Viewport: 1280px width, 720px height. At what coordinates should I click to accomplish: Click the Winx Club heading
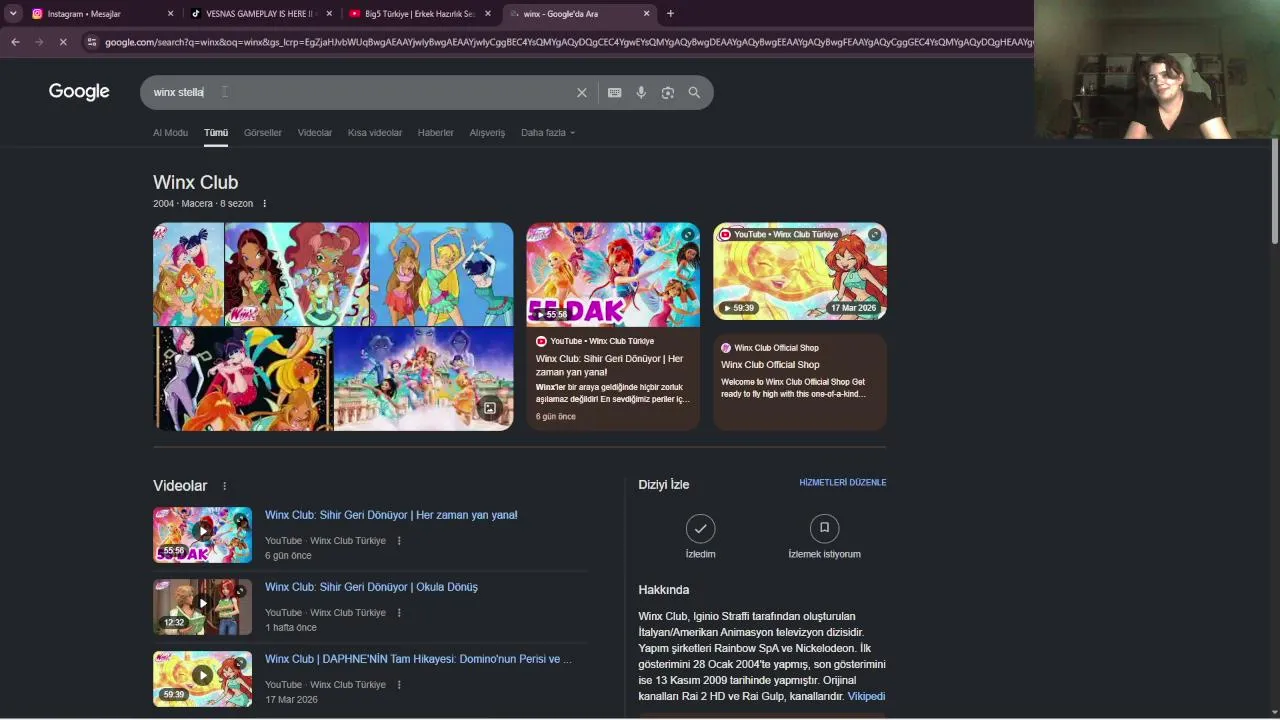(196, 183)
